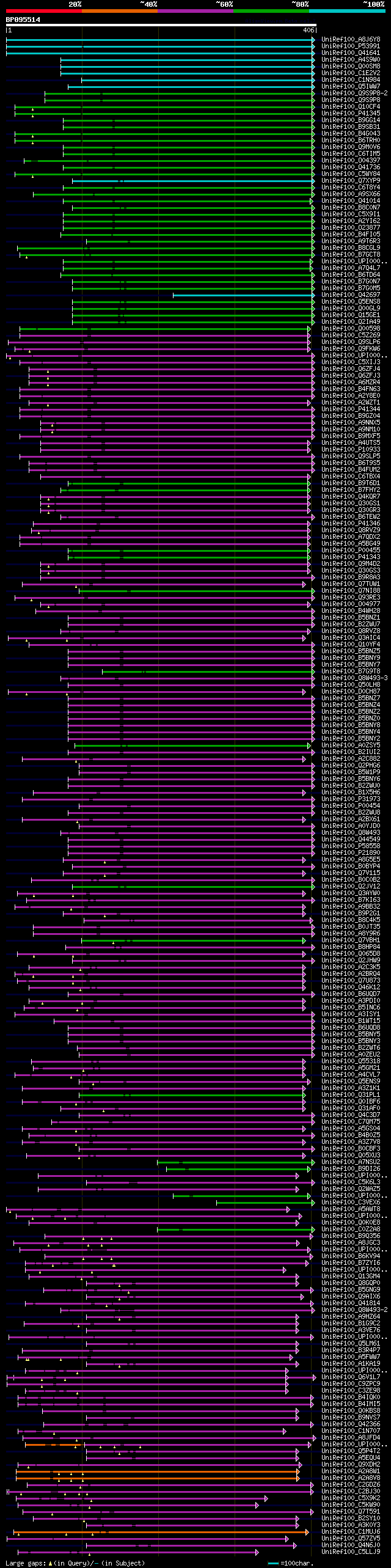Image resolution: width=391 pixels, height=1568 pixels.
Task: Click label UniRef100_Q7NI88
Action: coord(351,591)
